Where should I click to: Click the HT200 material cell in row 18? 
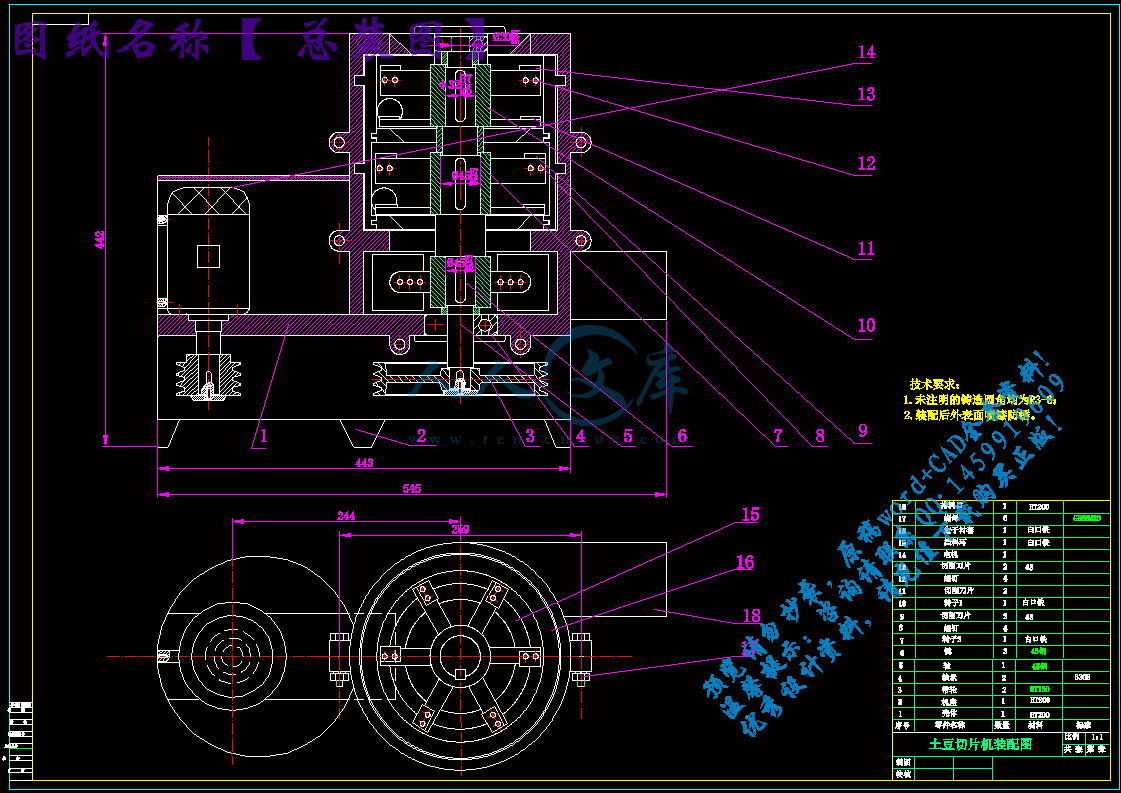point(1039,506)
